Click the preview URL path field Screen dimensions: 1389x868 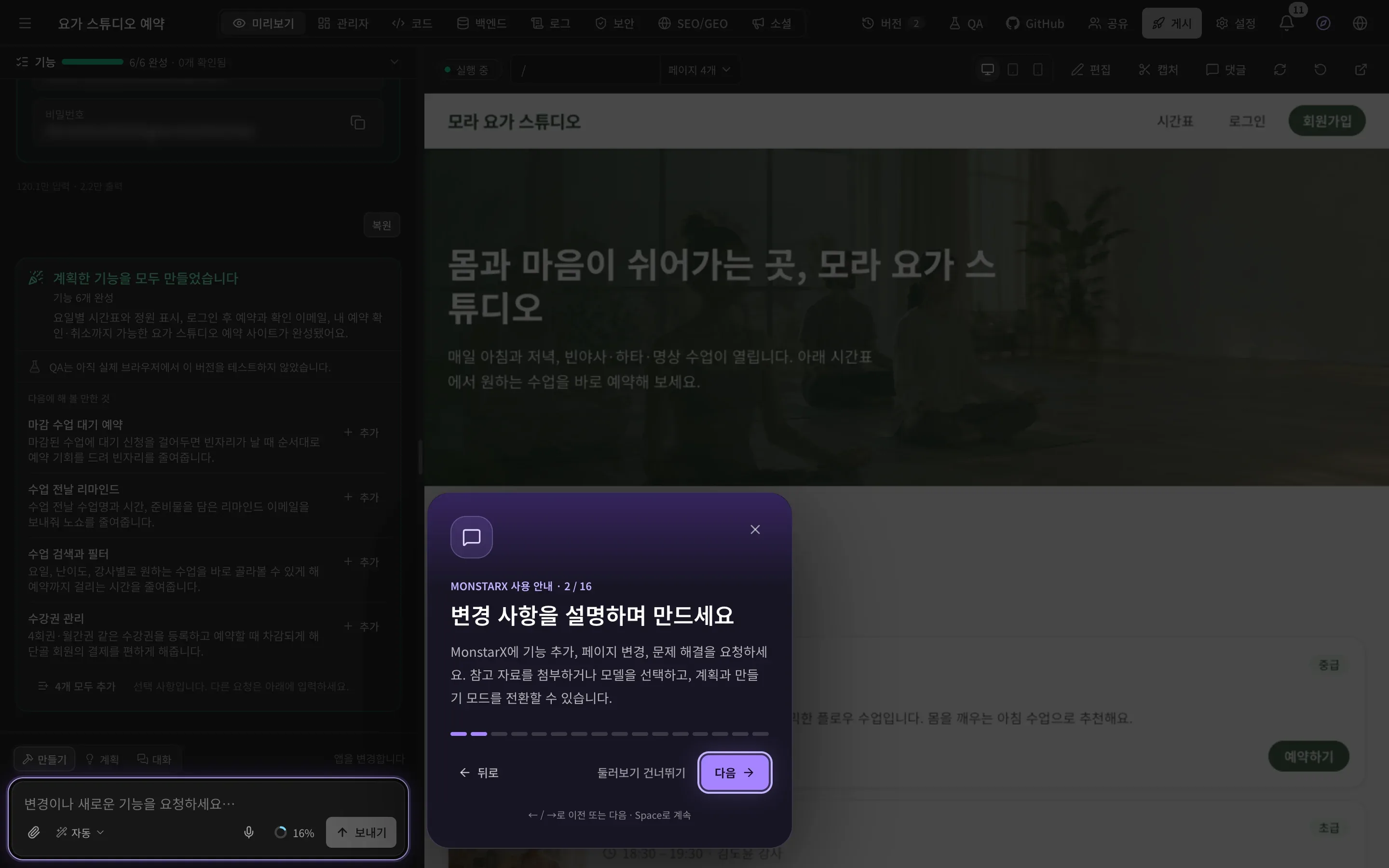[586, 69]
